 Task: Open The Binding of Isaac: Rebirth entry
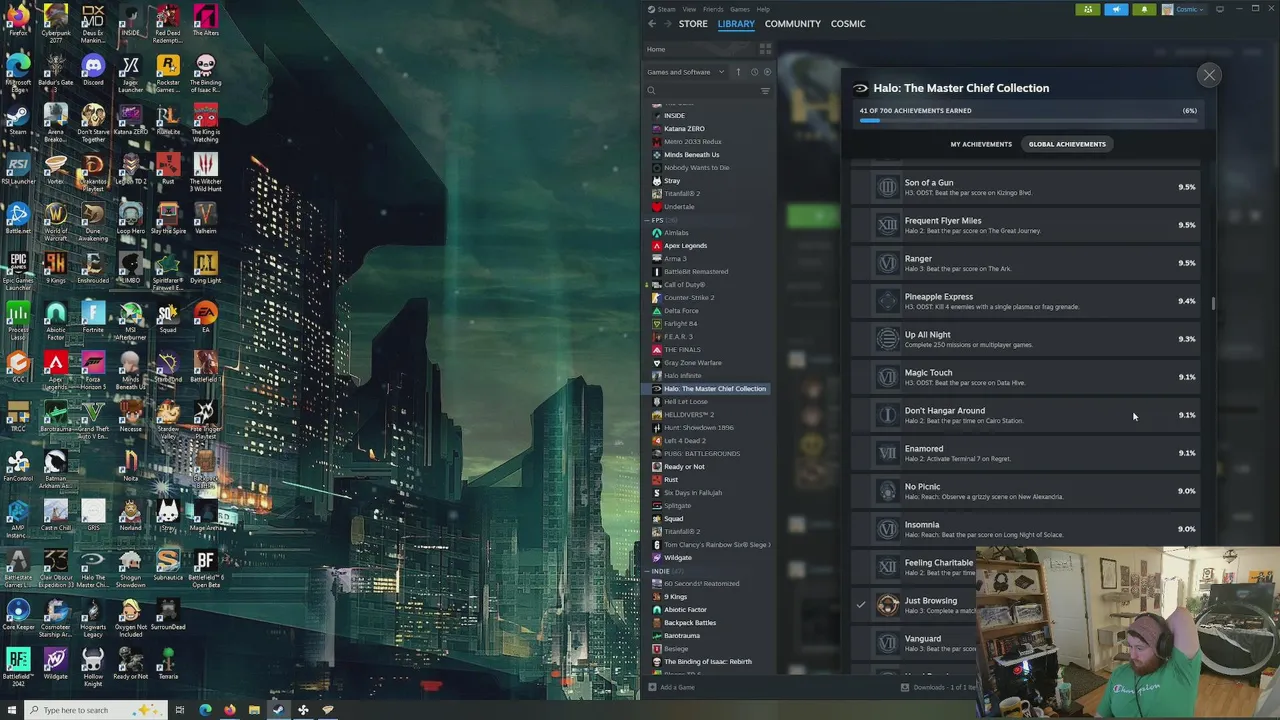tap(707, 662)
